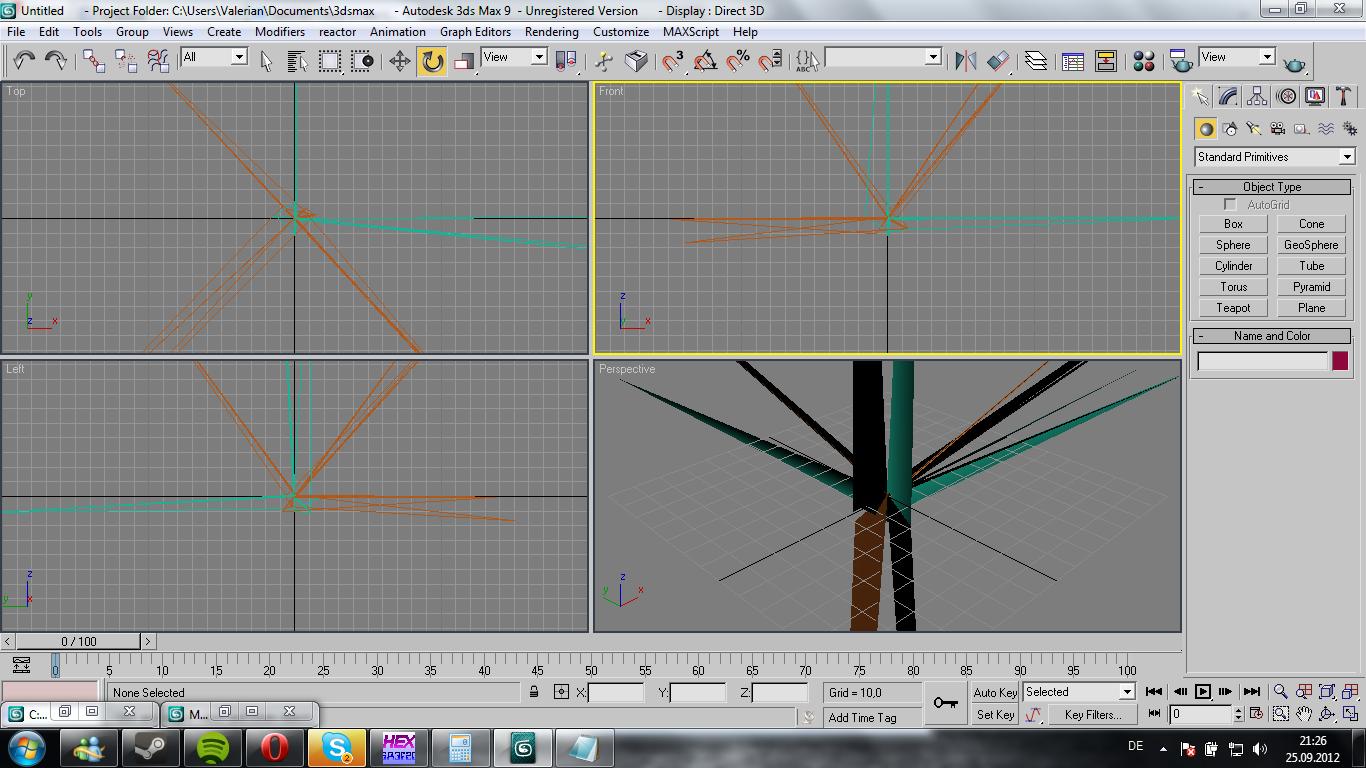Viewport: 1366px width, 768px height.
Task: Click Edit Named Selection Sets icon
Action: pyautogui.click(x=806, y=61)
